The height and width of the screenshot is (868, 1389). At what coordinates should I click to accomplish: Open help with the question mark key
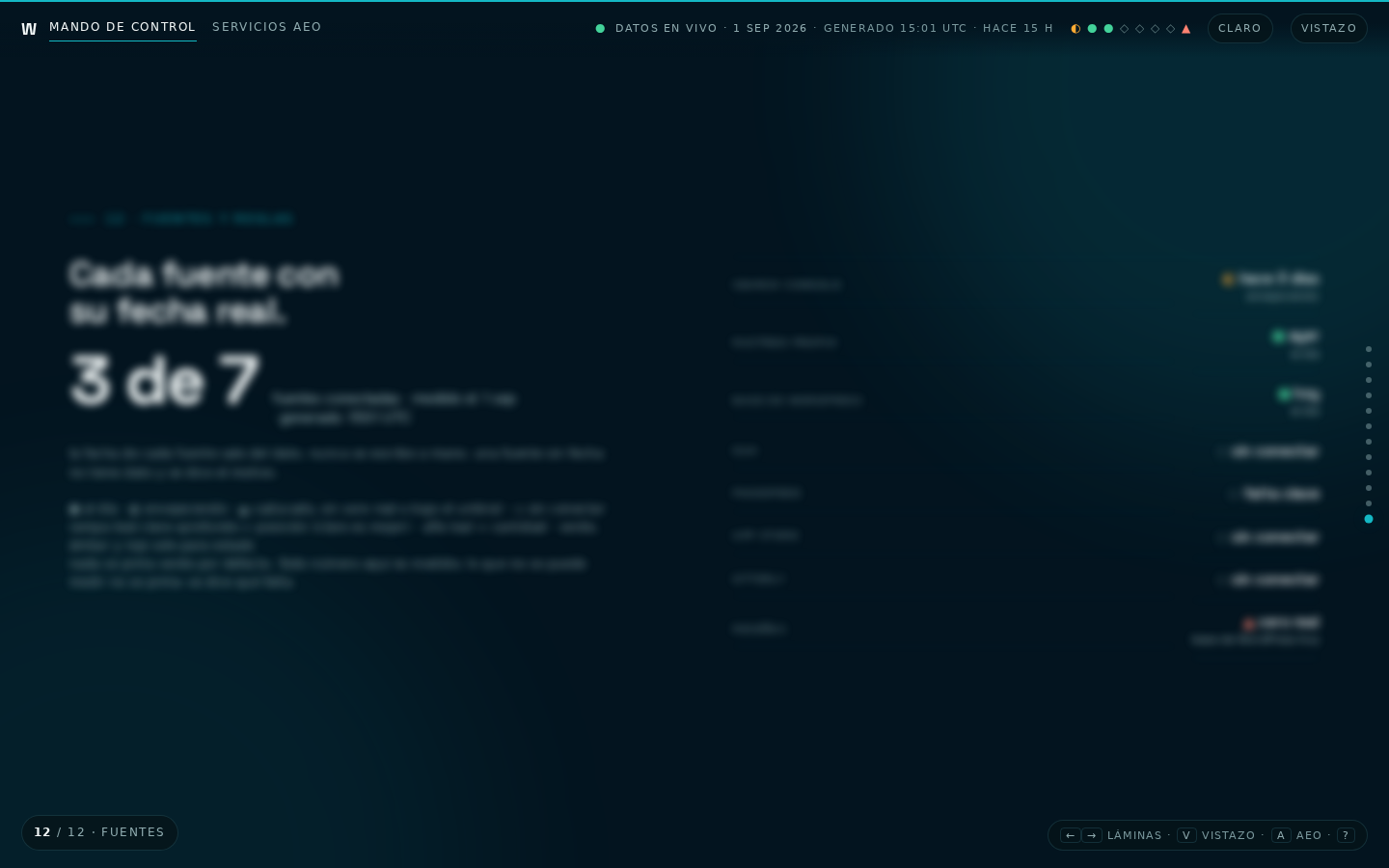pos(1346,835)
